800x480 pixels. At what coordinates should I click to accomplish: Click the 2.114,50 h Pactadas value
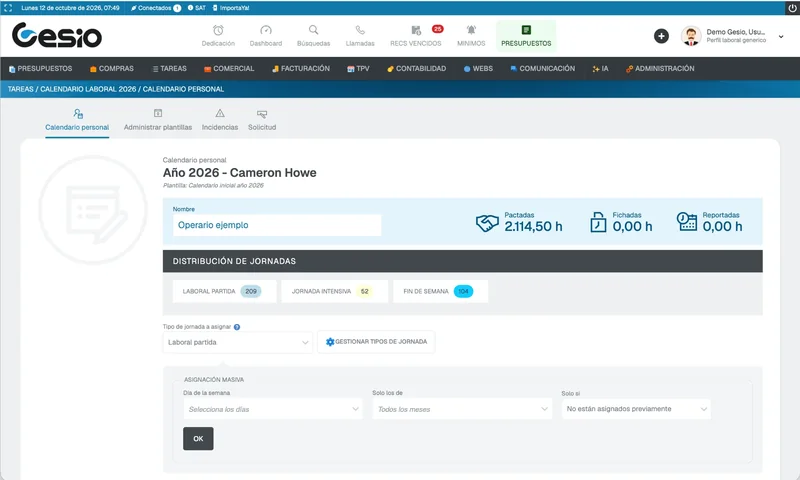pyautogui.click(x=533, y=226)
